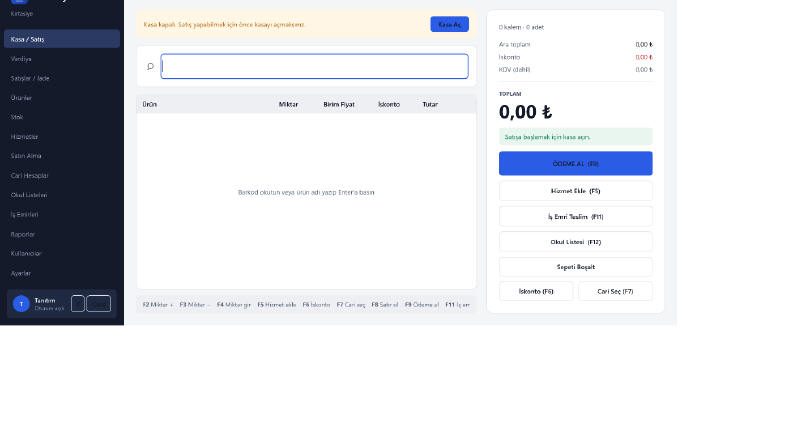Open Satın Alma in the sidebar

click(x=62, y=156)
